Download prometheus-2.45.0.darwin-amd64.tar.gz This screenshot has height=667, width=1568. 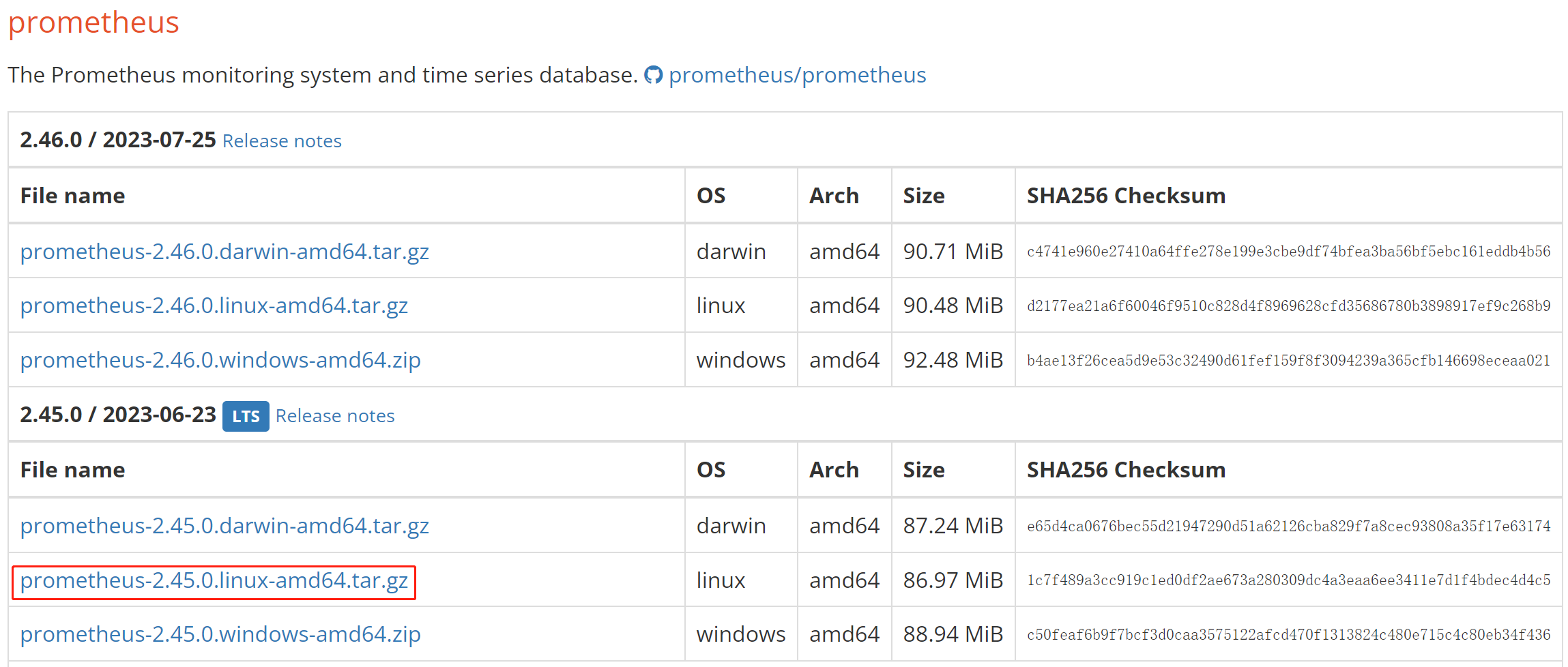(224, 526)
